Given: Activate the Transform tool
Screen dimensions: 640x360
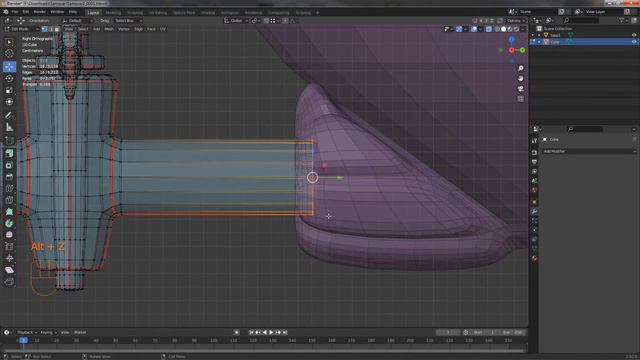Looking at the screenshot, I should 9,102.
